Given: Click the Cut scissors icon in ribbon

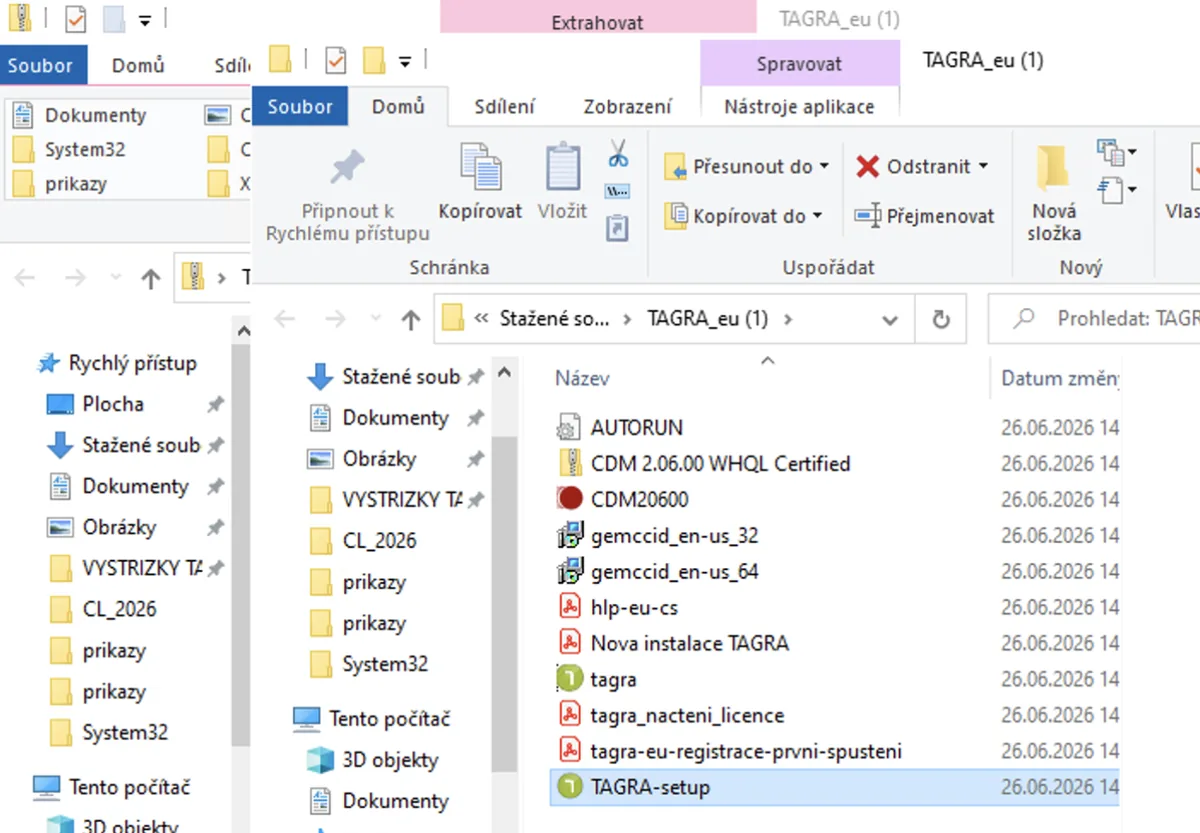Looking at the screenshot, I should coord(618,154).
